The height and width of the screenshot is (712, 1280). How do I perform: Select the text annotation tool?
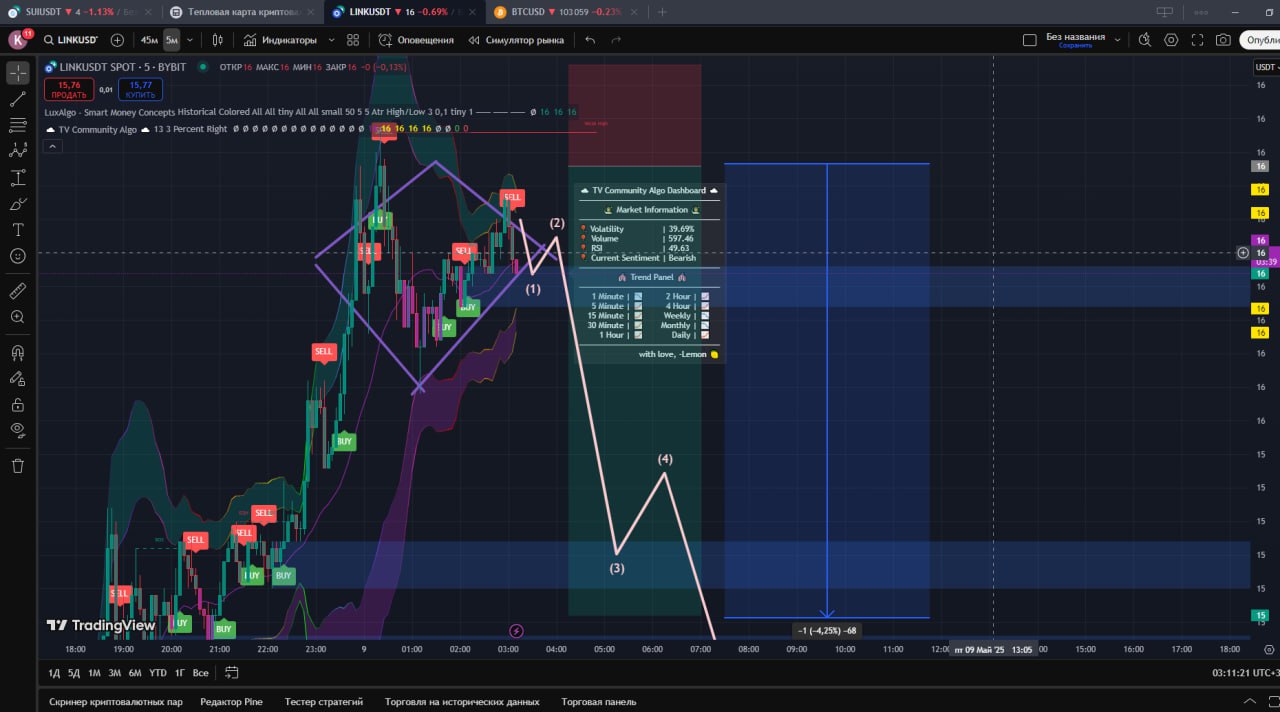tap(18, 230)
